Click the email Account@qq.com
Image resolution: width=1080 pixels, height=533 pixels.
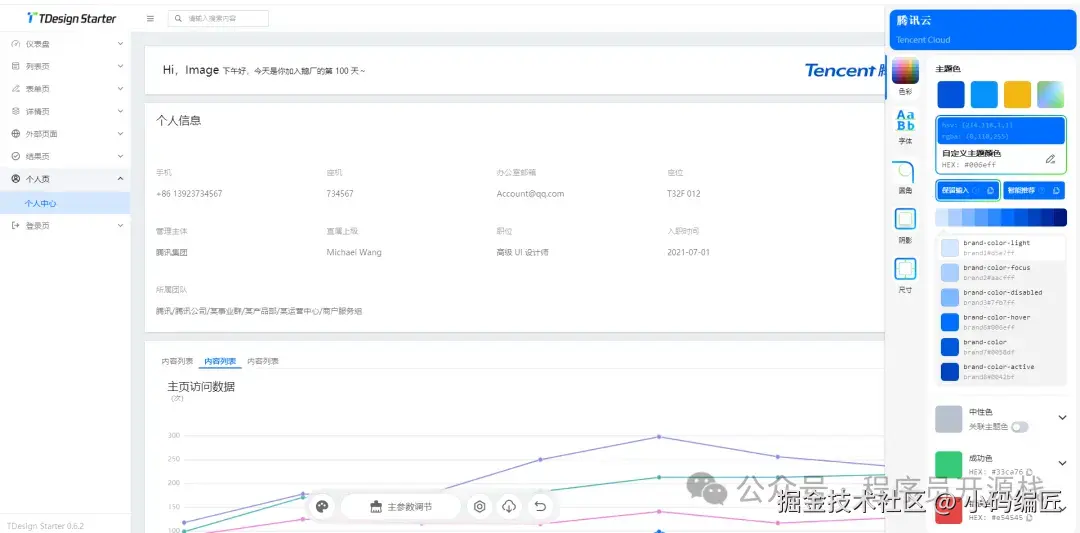tap(530, 194)
